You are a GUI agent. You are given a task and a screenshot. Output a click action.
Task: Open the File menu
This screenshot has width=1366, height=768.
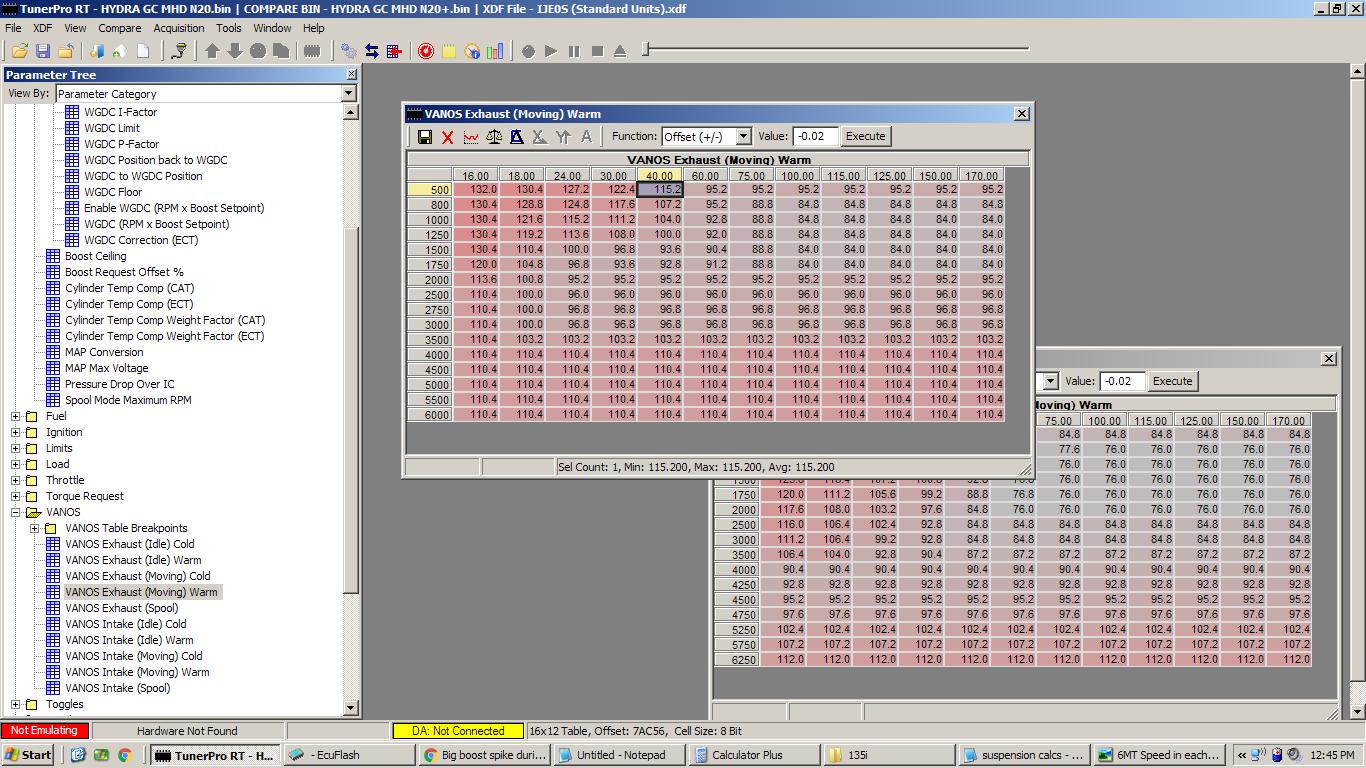(x=13, y=28)
